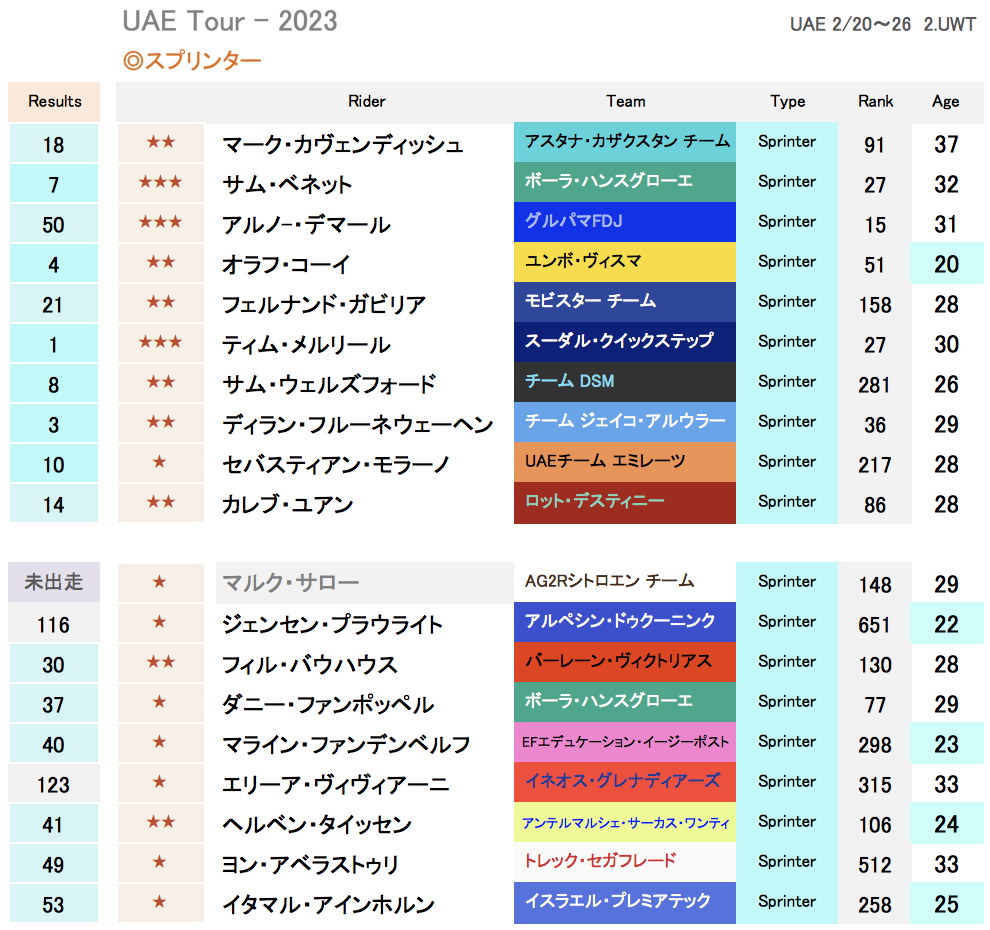Viewport: 990px width, 930px height.
Task: Select rider ディラン・フルーネウェーヘン
Action: pyautogui.click(x=357, y=424)
